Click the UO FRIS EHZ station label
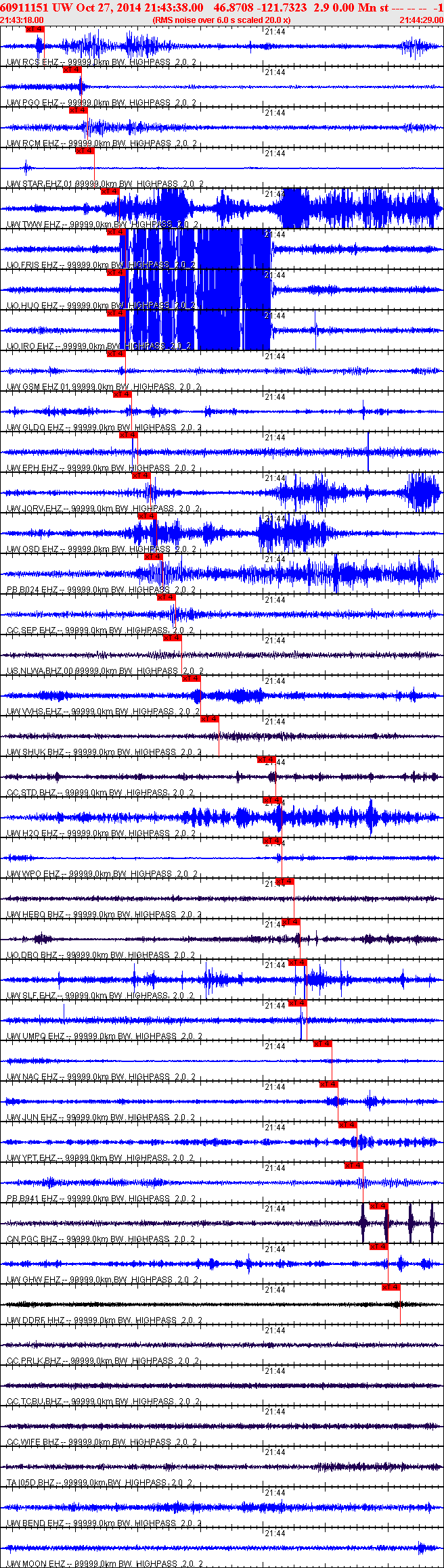The height and width of the screenshot is (1568, 444). click(32, 265)
